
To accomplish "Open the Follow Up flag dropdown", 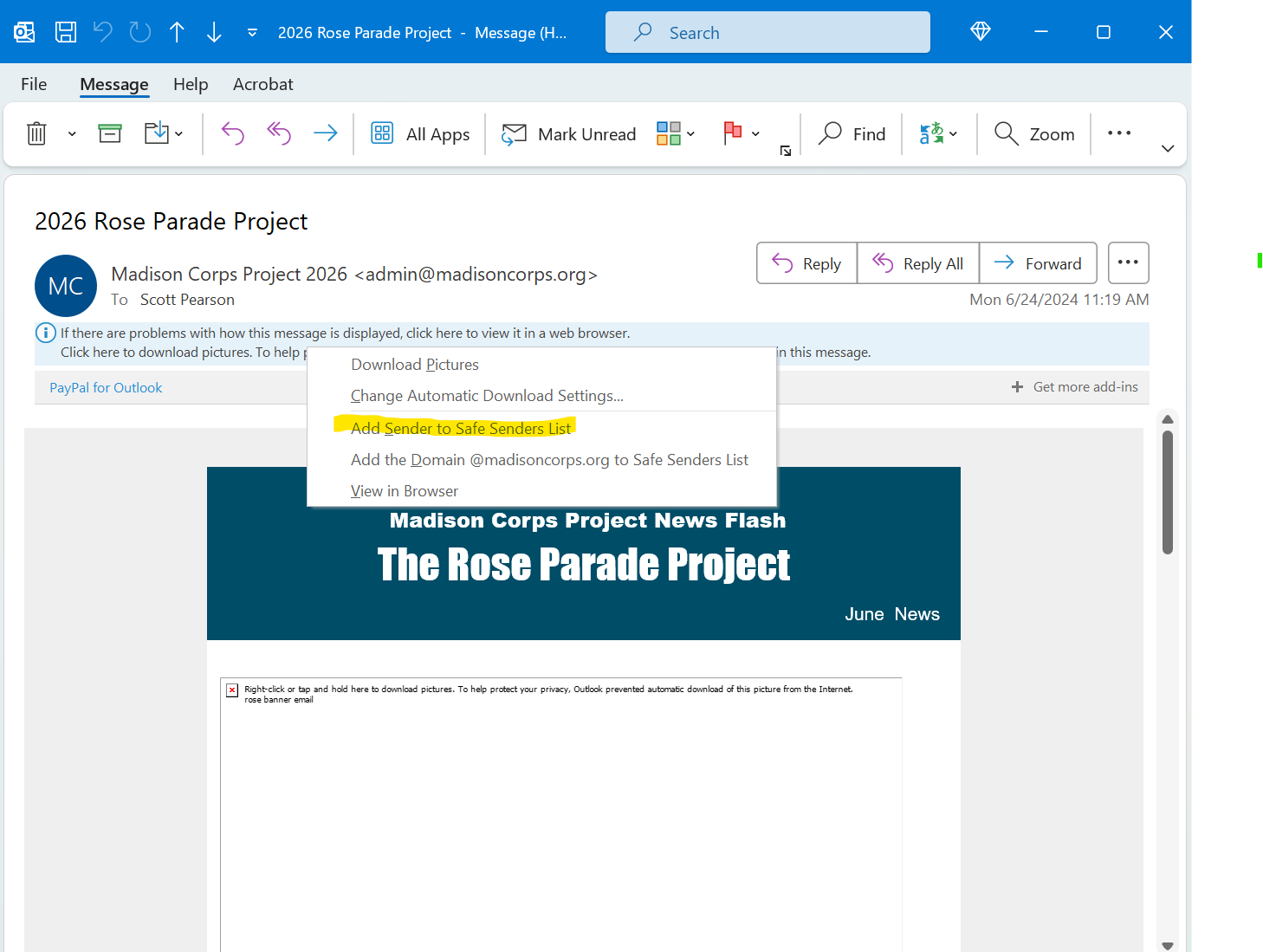I will (x=755, y=134).
